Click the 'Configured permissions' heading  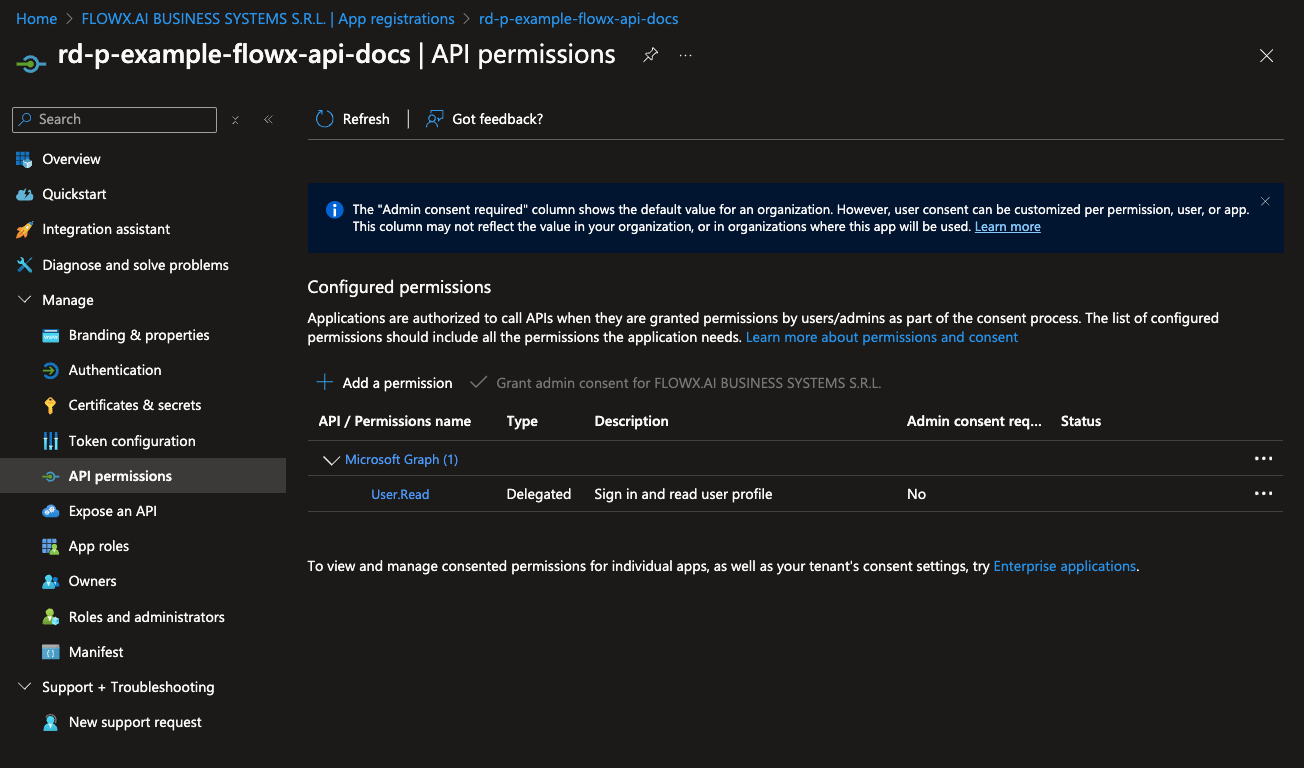click(399, 287)
